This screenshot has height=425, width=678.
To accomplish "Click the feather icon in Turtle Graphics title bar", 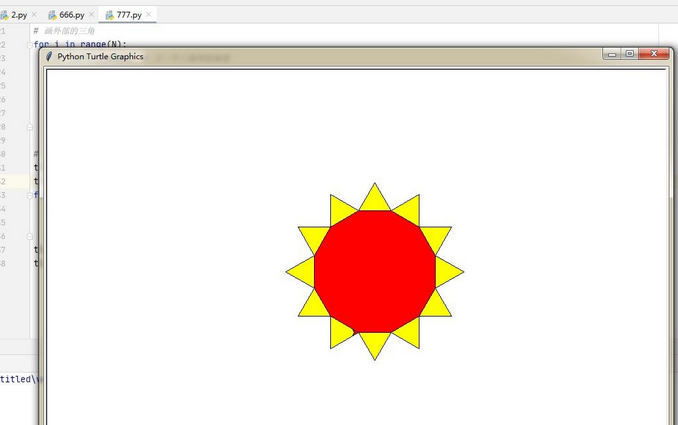I will [49, 57].
